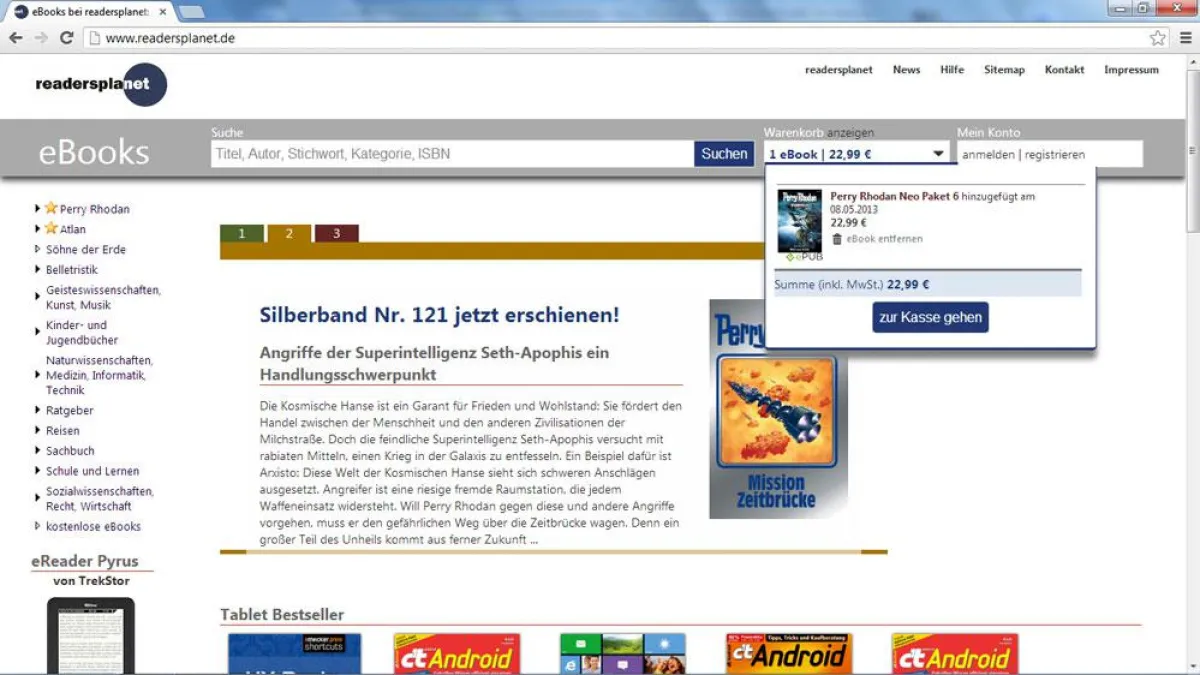
Task: Open the Kontakt menu item
Action: point(1064,70)
